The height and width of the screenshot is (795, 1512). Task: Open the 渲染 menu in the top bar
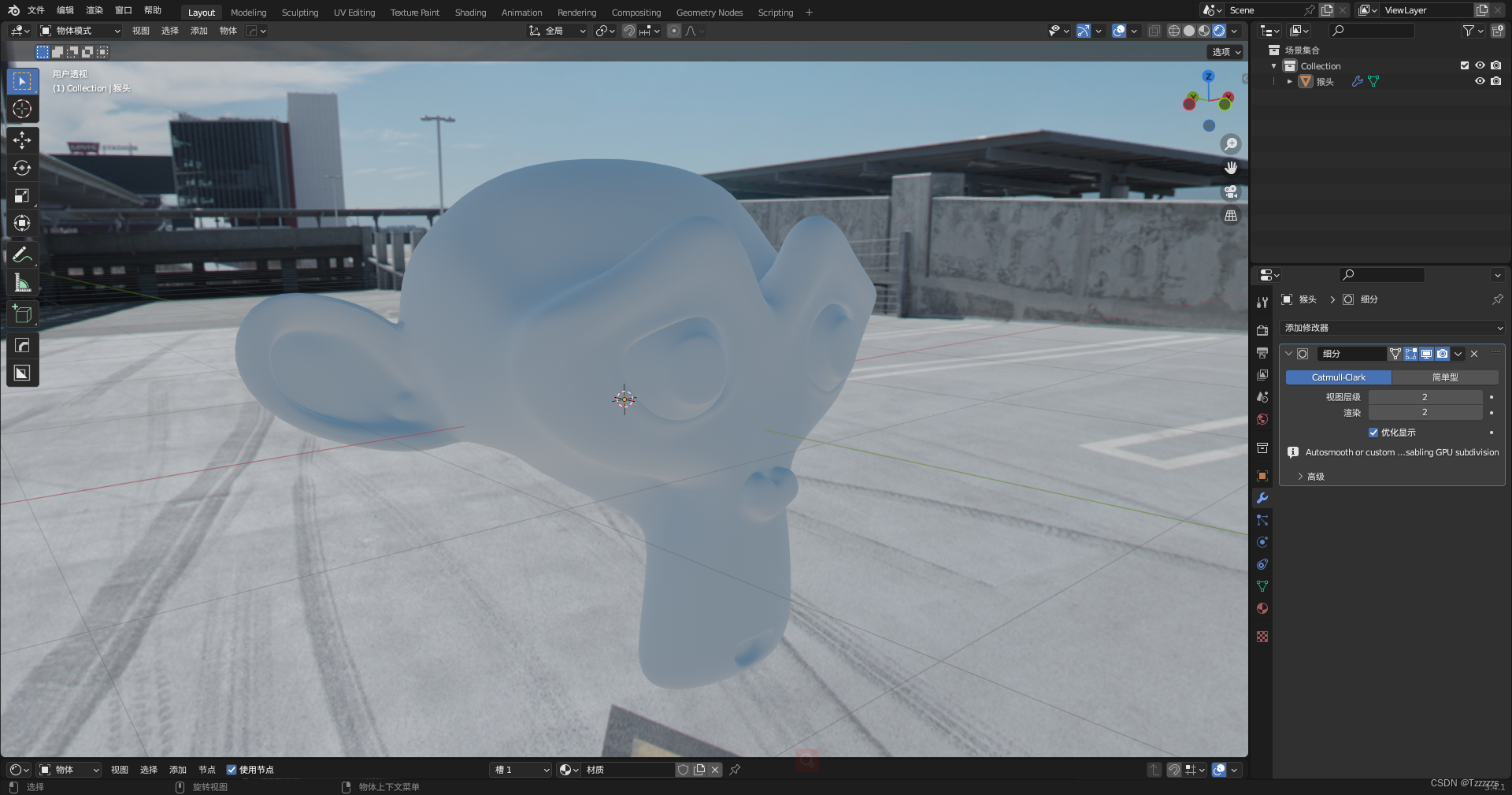pos(94,10)
